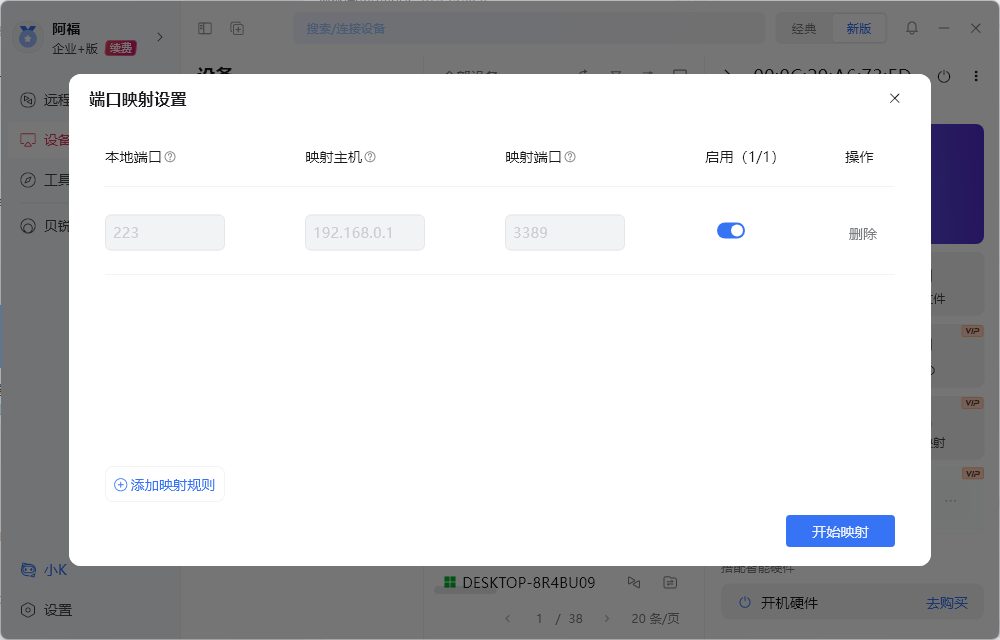Open the 设备 panel from the sidebar

28,140
